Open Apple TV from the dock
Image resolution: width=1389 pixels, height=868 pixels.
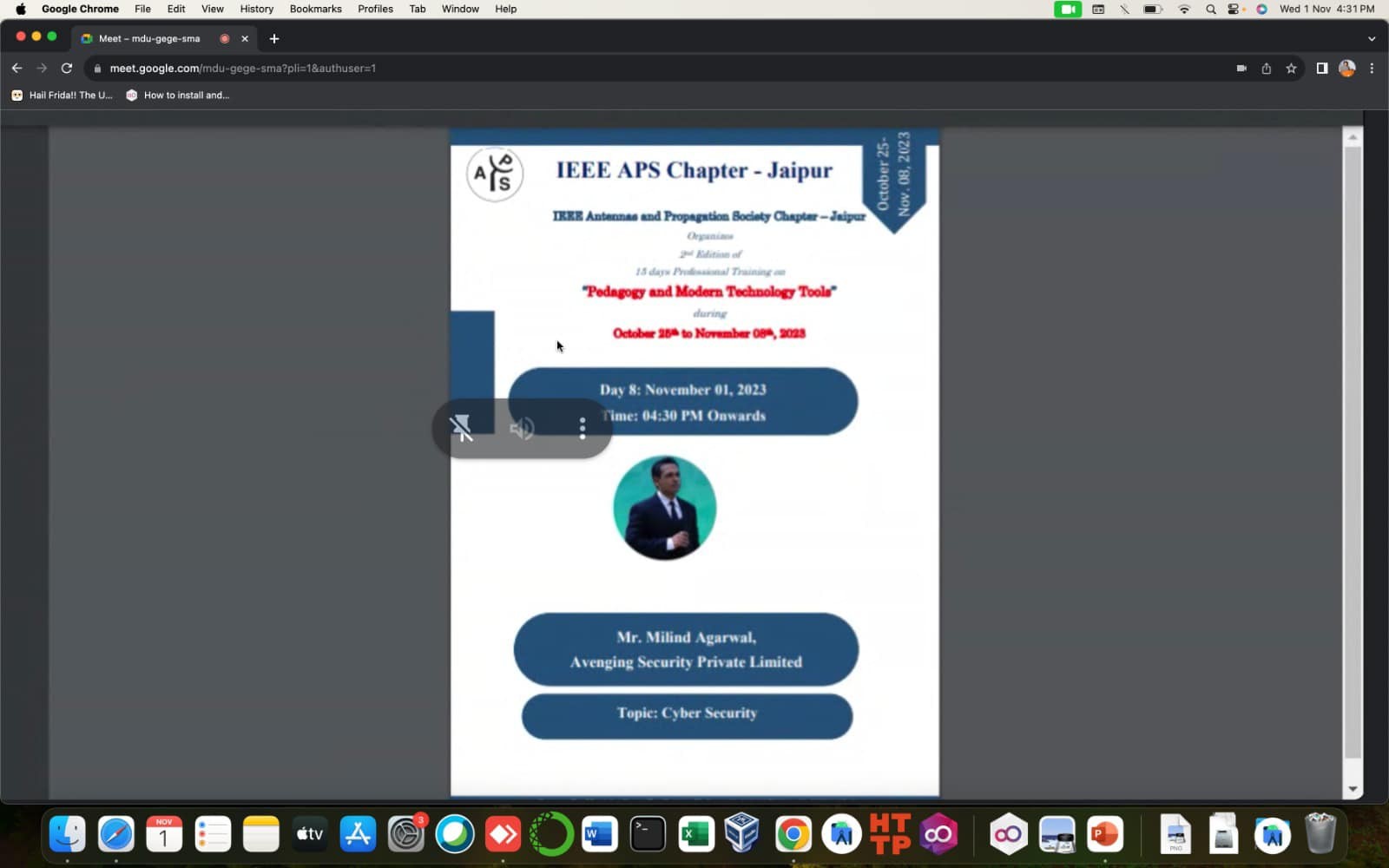tap(309, 834)
